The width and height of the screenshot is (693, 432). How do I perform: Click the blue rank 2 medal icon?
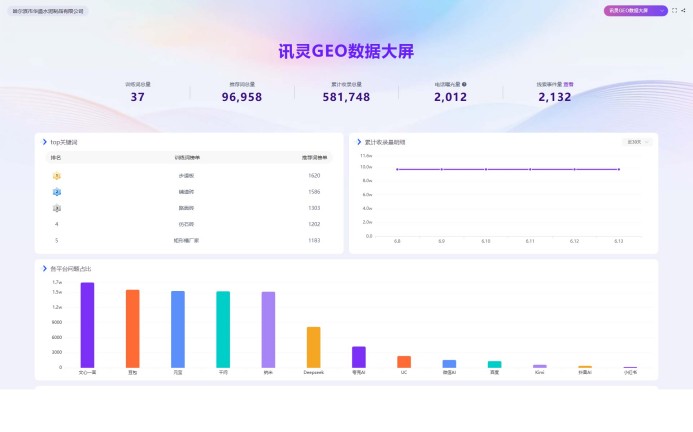(57, 192)
